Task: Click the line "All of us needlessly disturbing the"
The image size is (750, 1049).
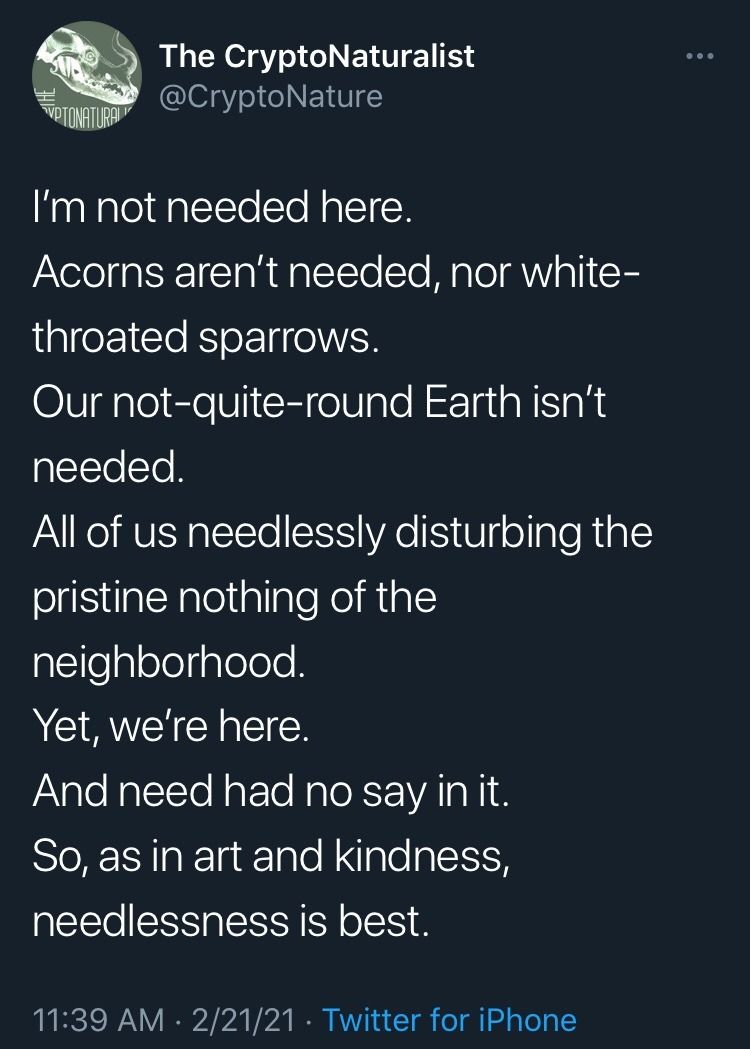Action: 342,532
